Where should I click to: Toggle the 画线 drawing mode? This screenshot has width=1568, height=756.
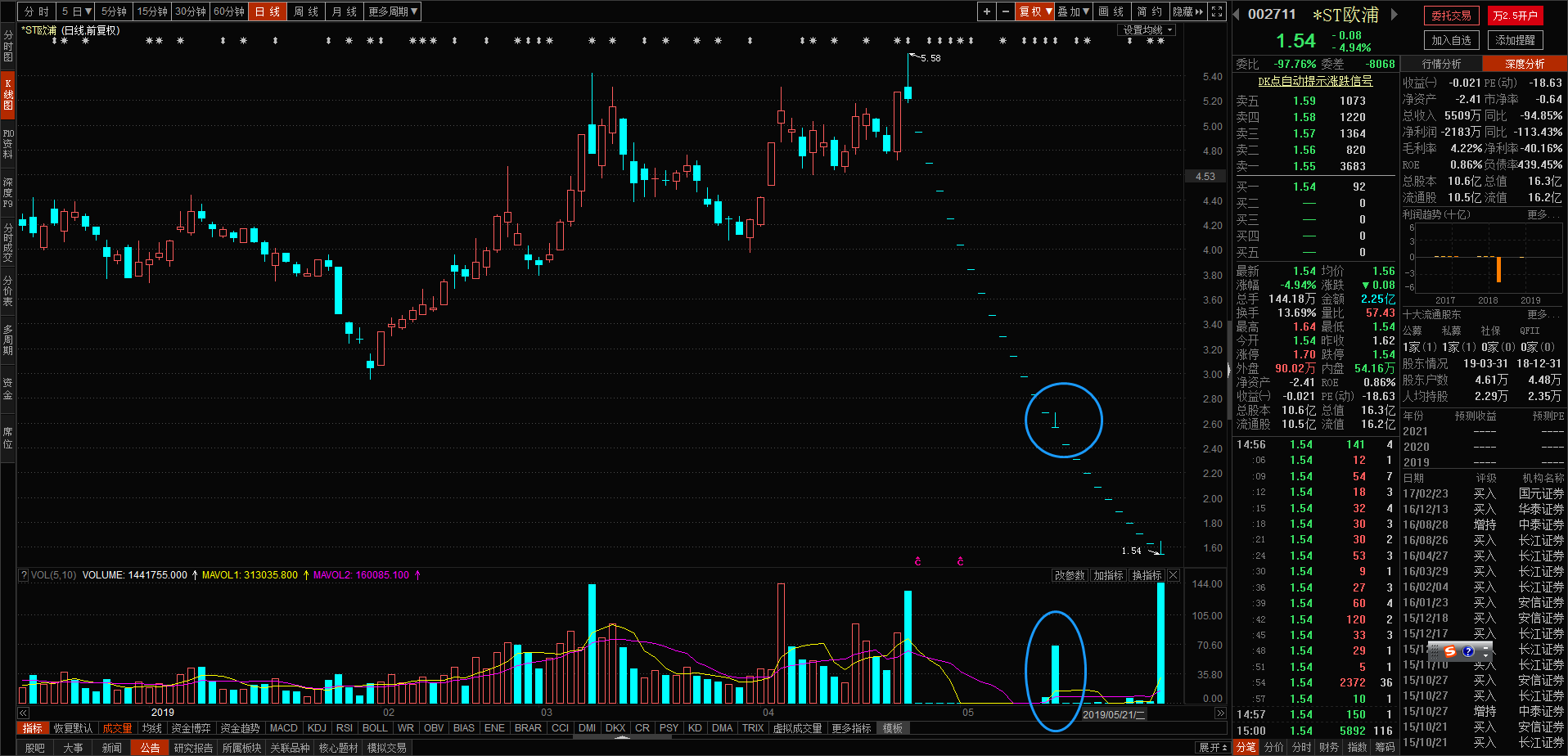click(1111, 11)
